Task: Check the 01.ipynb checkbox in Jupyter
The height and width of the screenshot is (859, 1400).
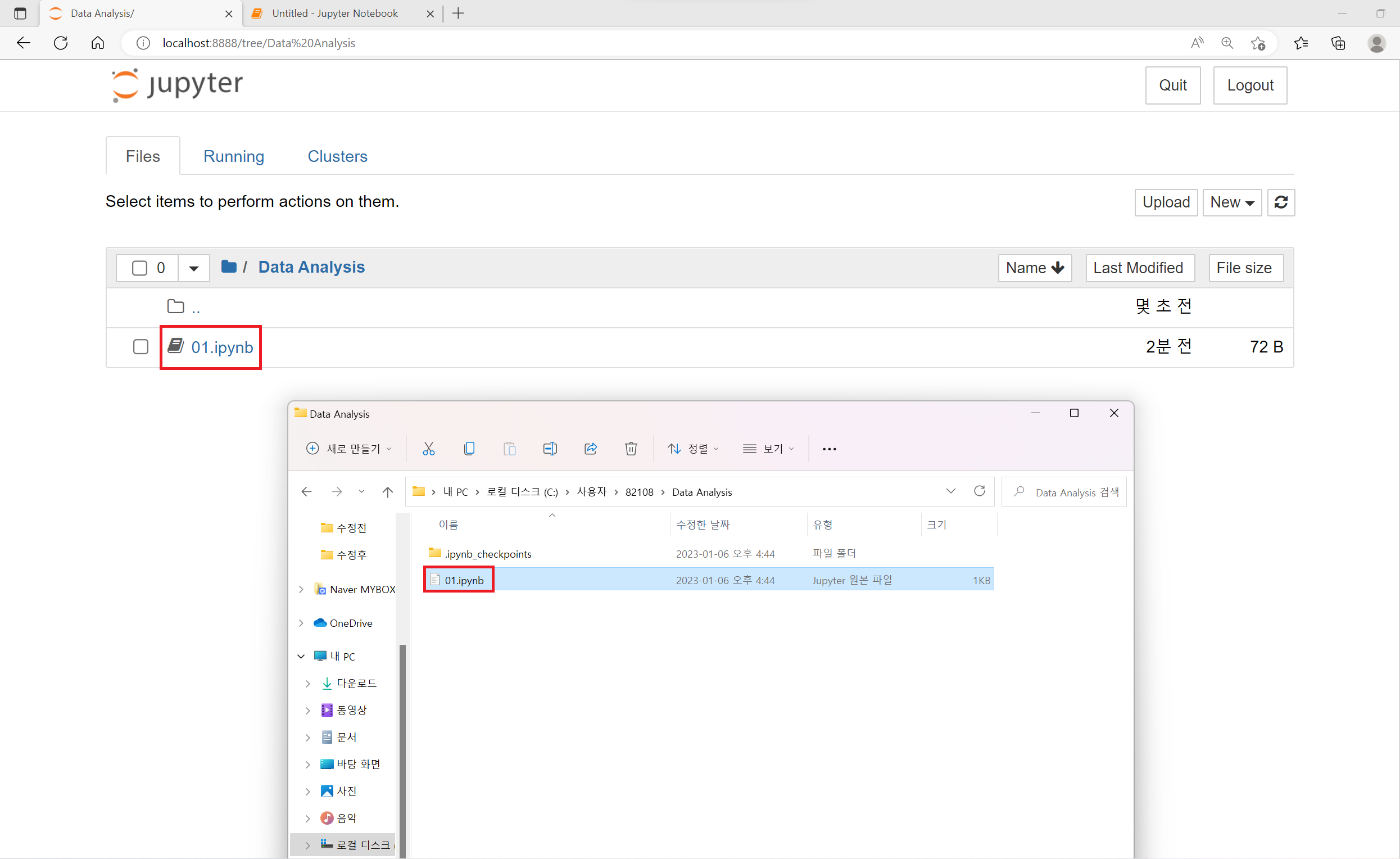Action: click(141, 347)
